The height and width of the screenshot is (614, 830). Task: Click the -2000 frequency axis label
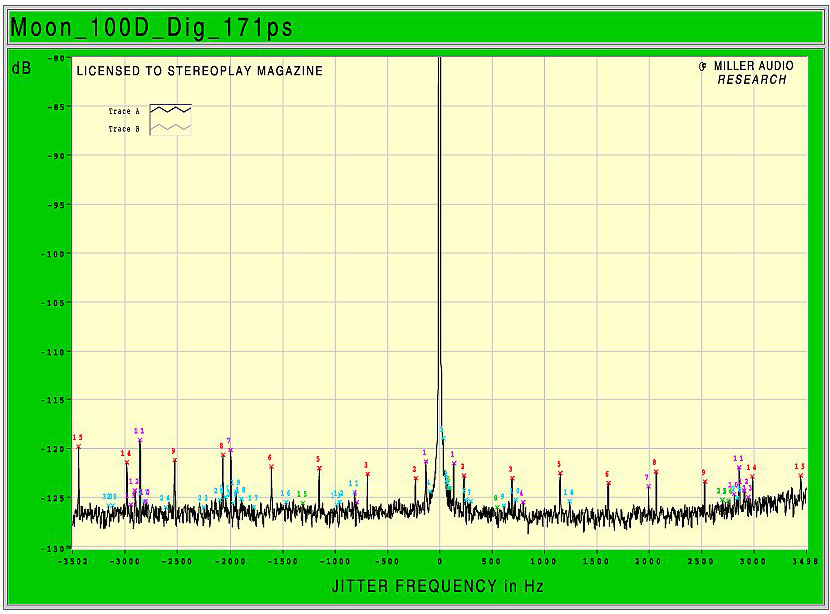pos(230,561)
